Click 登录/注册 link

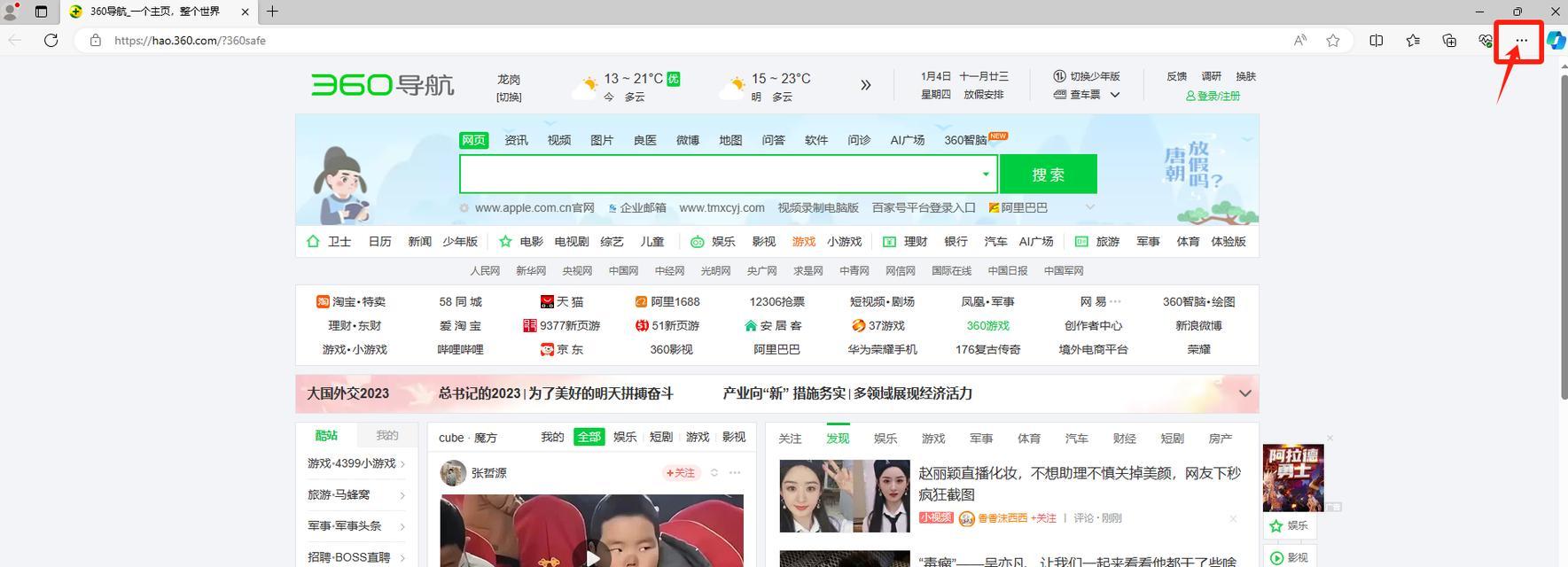1213,96
